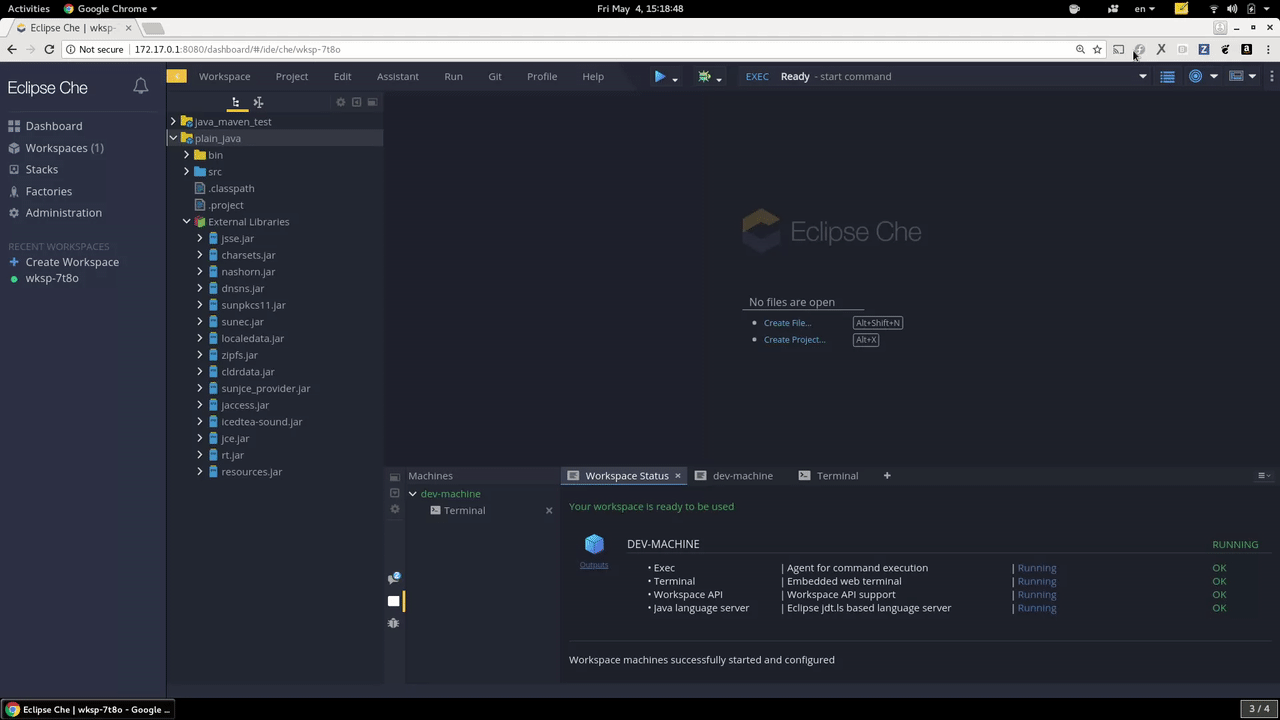Close the Terminal entry in Machines
Image resolution: width=1280 pixels, height=720 pixels.
coord(549,511)
